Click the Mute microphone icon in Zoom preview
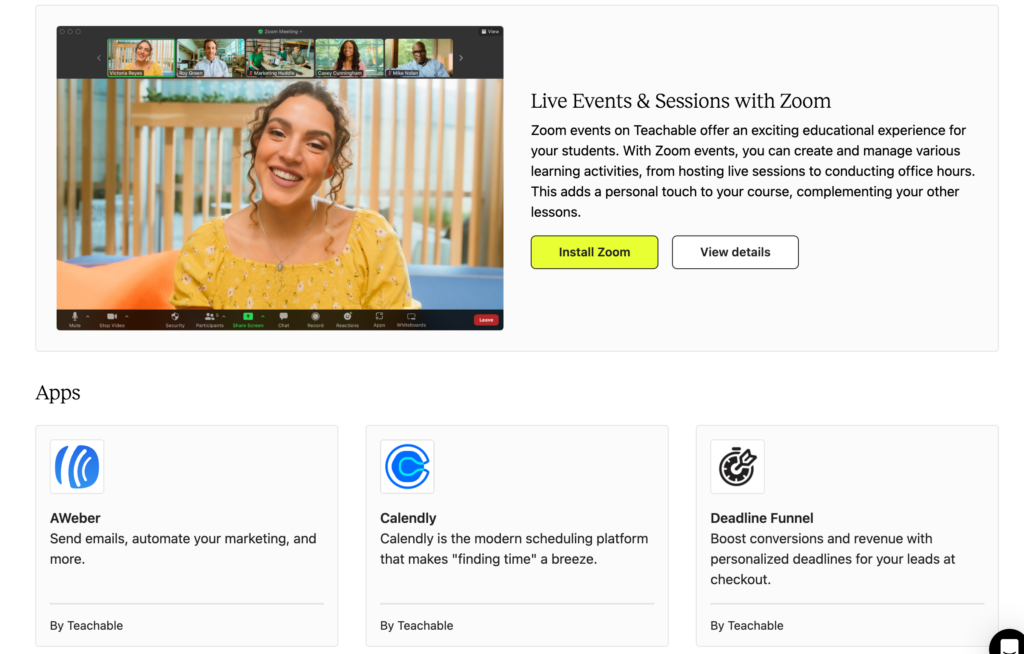Image resolution: width=1024 pixels, height=654 pixels. click(x=74, y=316)
